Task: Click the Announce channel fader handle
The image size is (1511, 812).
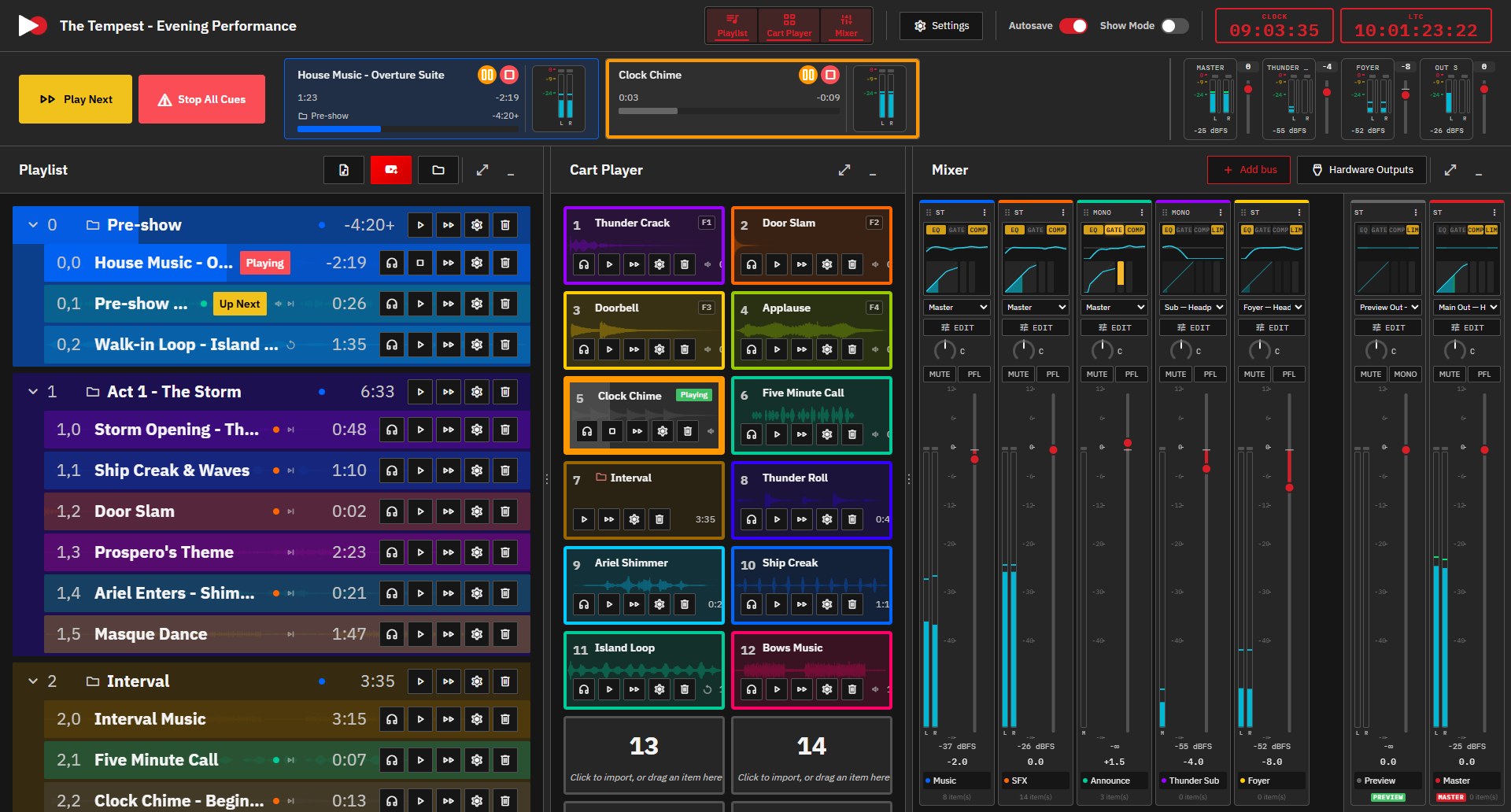Action: click(1128, 444)
